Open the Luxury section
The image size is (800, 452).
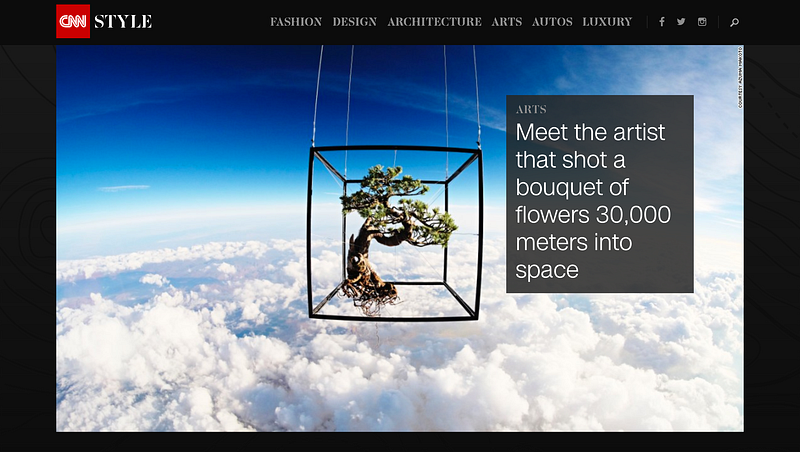point(607,22)
